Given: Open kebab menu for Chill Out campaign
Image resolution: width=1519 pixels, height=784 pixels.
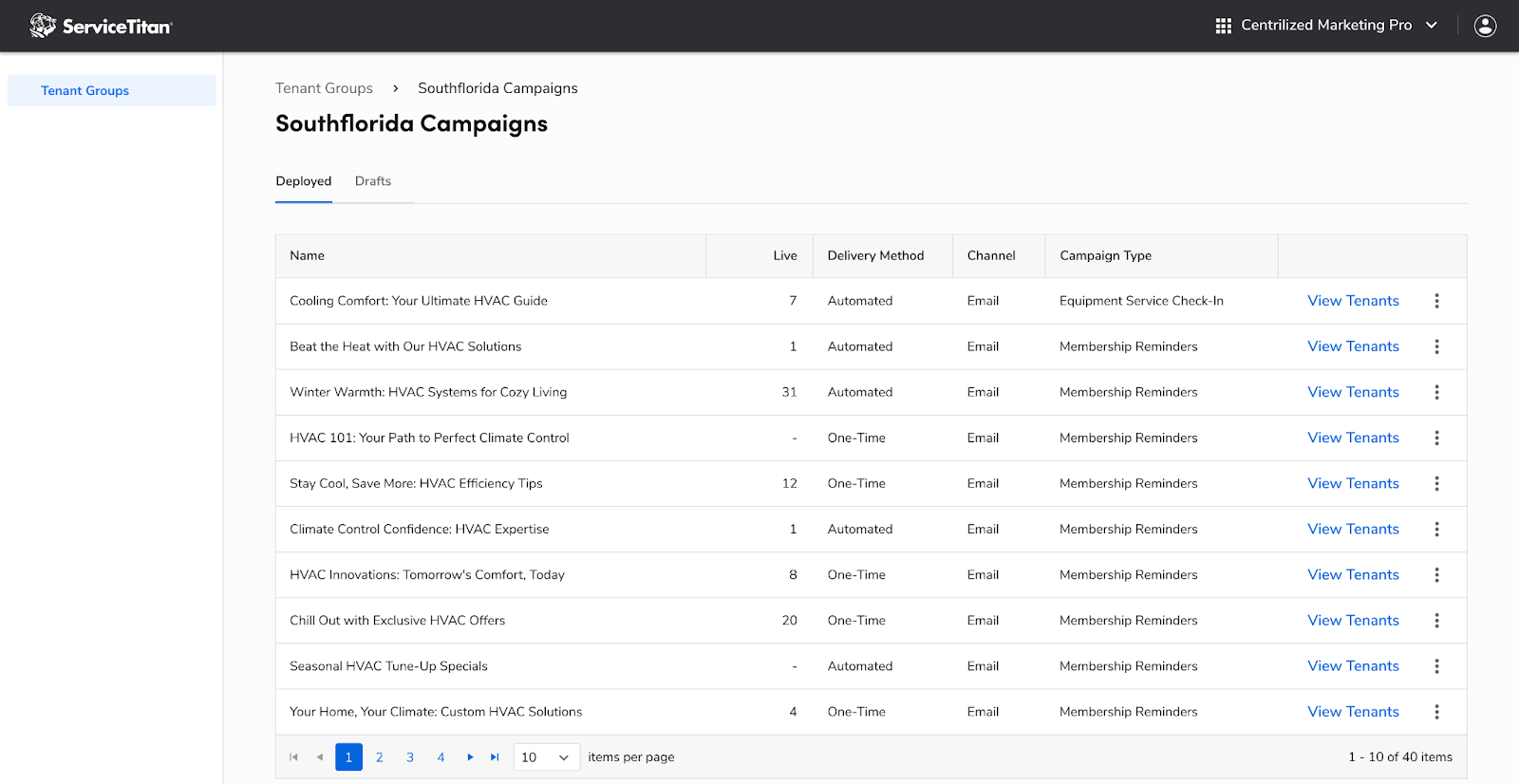Looking at the screenshot, I should [x=1436, y=620].
